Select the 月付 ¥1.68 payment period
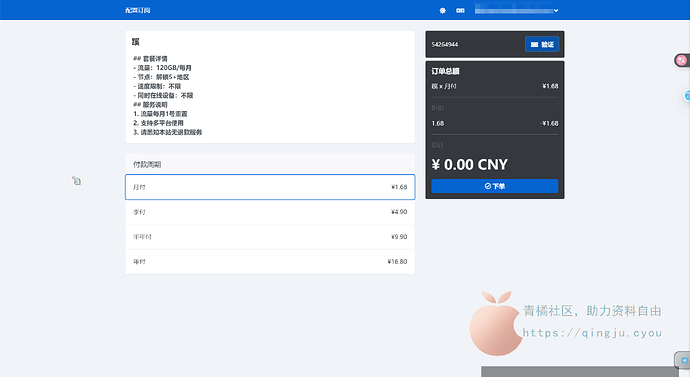Viewport: 690px width, 377px height. tap(270, 187)
